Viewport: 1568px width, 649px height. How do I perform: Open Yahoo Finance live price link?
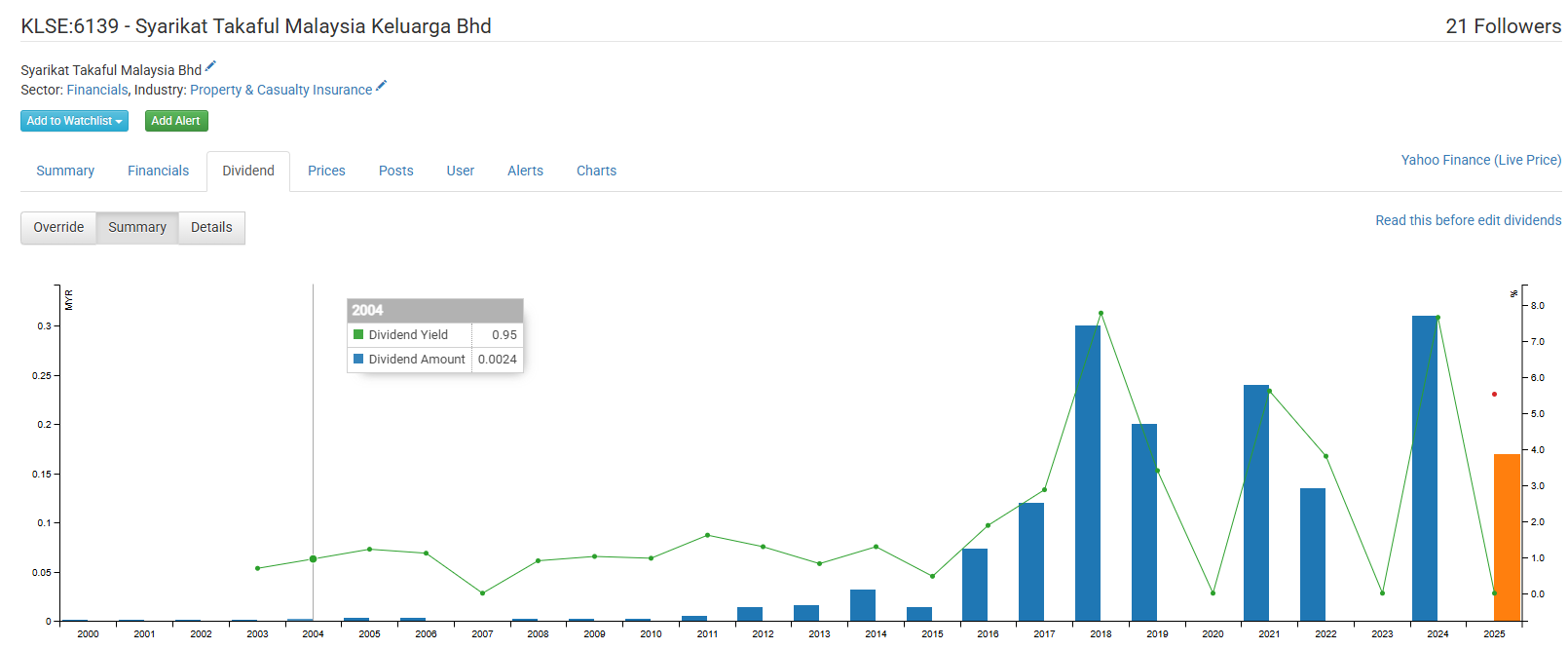coord(1480,160)
